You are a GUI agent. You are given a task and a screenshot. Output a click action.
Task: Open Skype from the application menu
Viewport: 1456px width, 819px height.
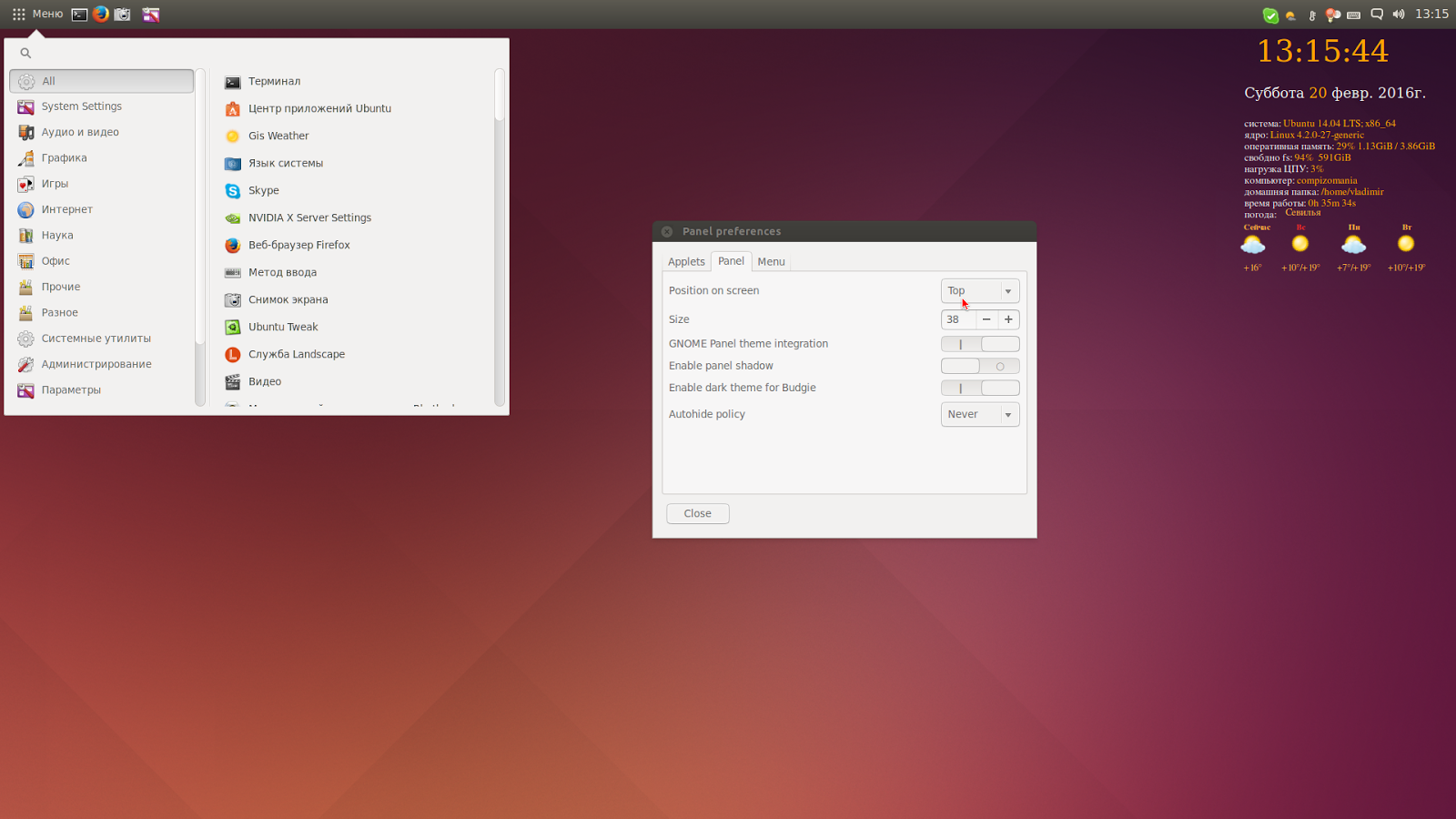[x=263, y=190]
